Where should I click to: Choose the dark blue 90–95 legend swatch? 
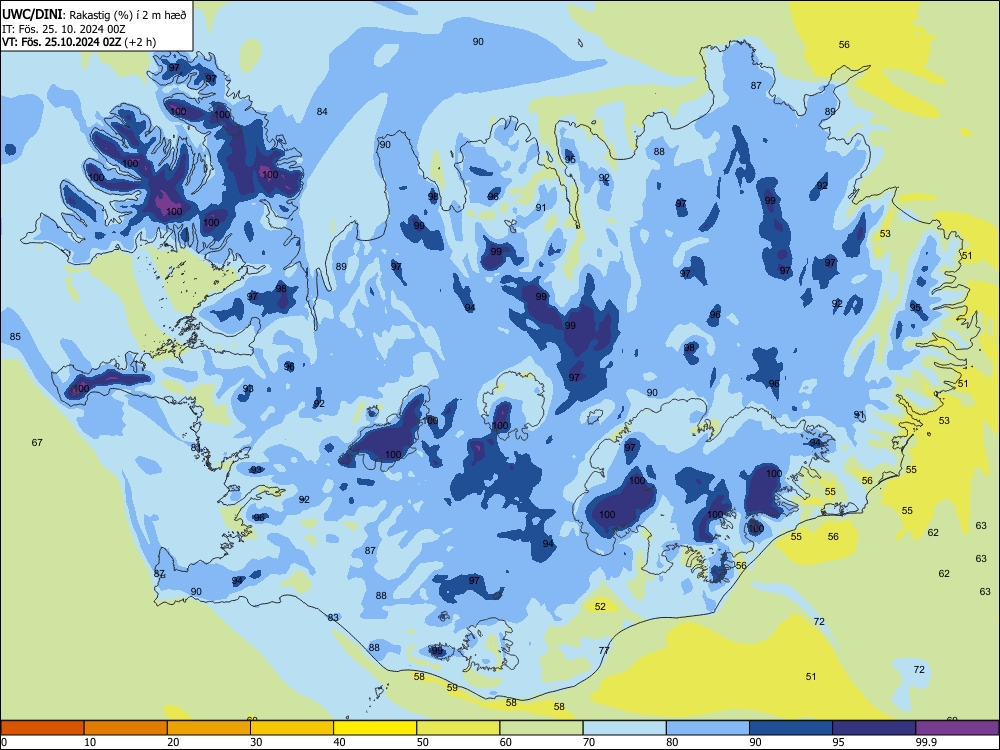click(791, 728)
